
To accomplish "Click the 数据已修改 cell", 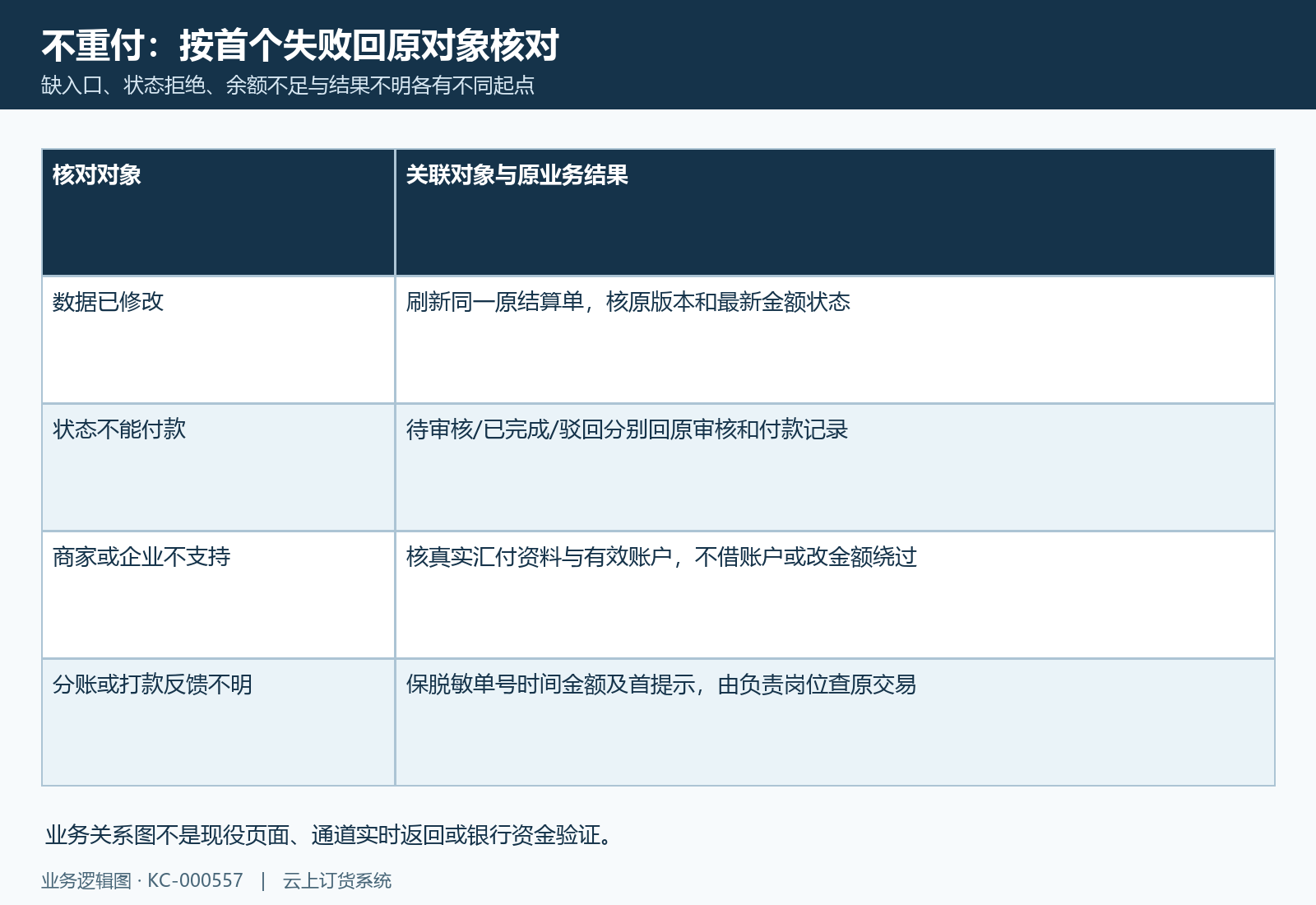I will [x=218, y=340].
